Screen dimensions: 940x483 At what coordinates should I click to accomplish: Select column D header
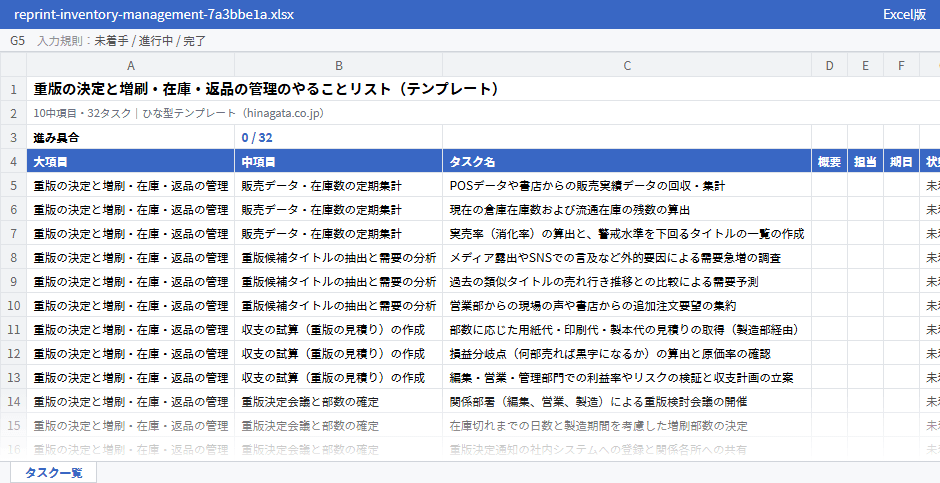[x=829, y=65]
